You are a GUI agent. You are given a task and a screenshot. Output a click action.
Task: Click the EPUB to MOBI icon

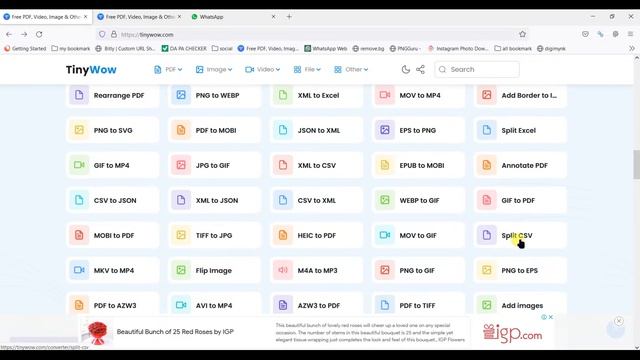(385, 165)
